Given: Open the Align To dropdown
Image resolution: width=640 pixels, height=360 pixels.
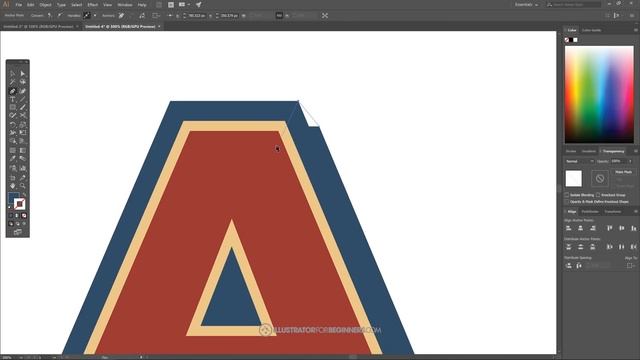Looking at the screenshot, I should (631, 266).
